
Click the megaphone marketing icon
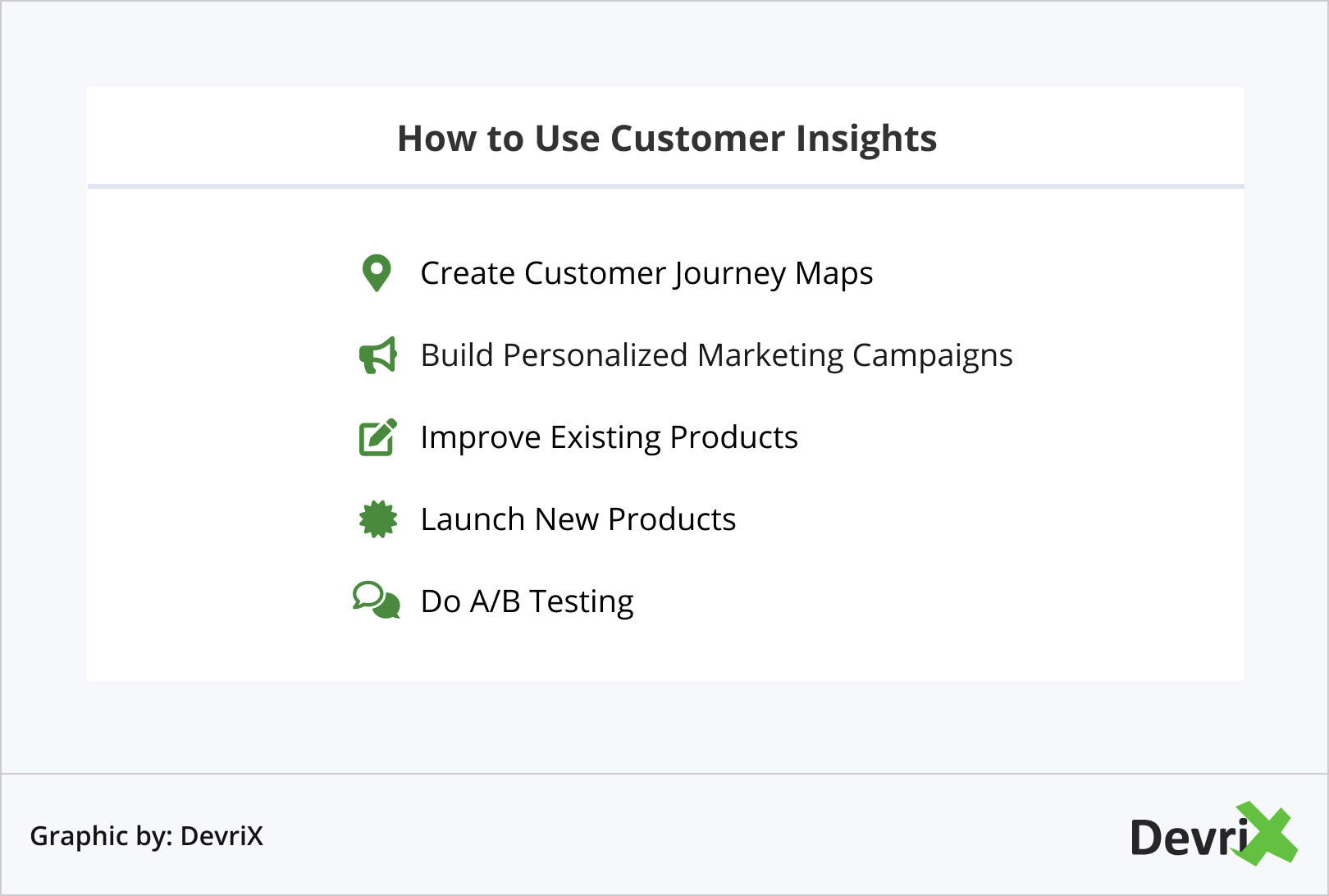pos(378,355)
